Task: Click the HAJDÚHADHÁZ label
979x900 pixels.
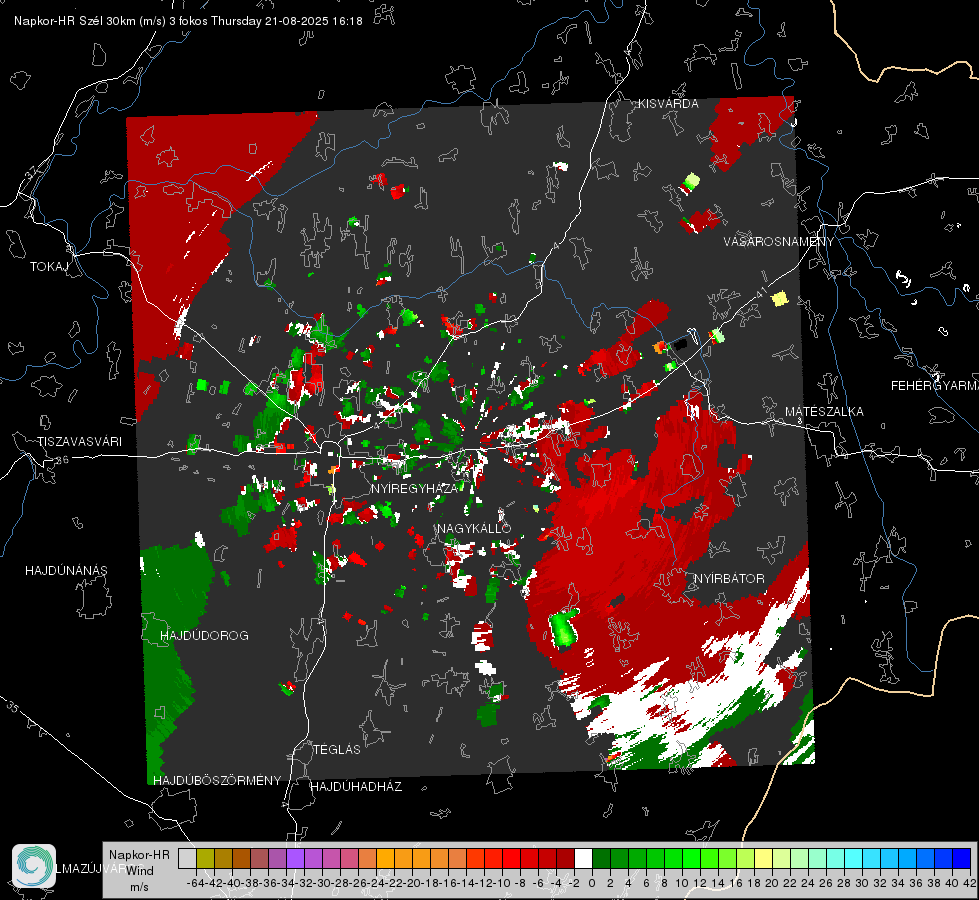Action: click(x=356, y=787)
